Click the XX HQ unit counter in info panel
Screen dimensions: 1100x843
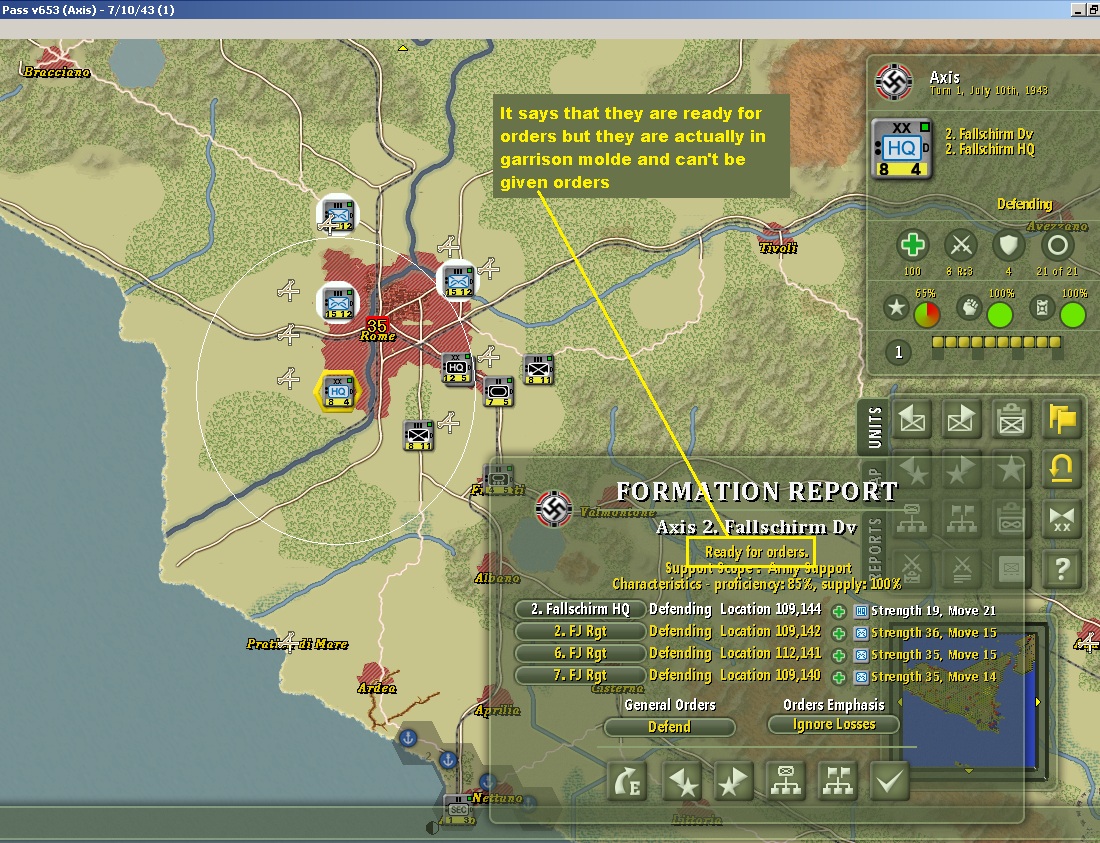(x=901, y=149)
